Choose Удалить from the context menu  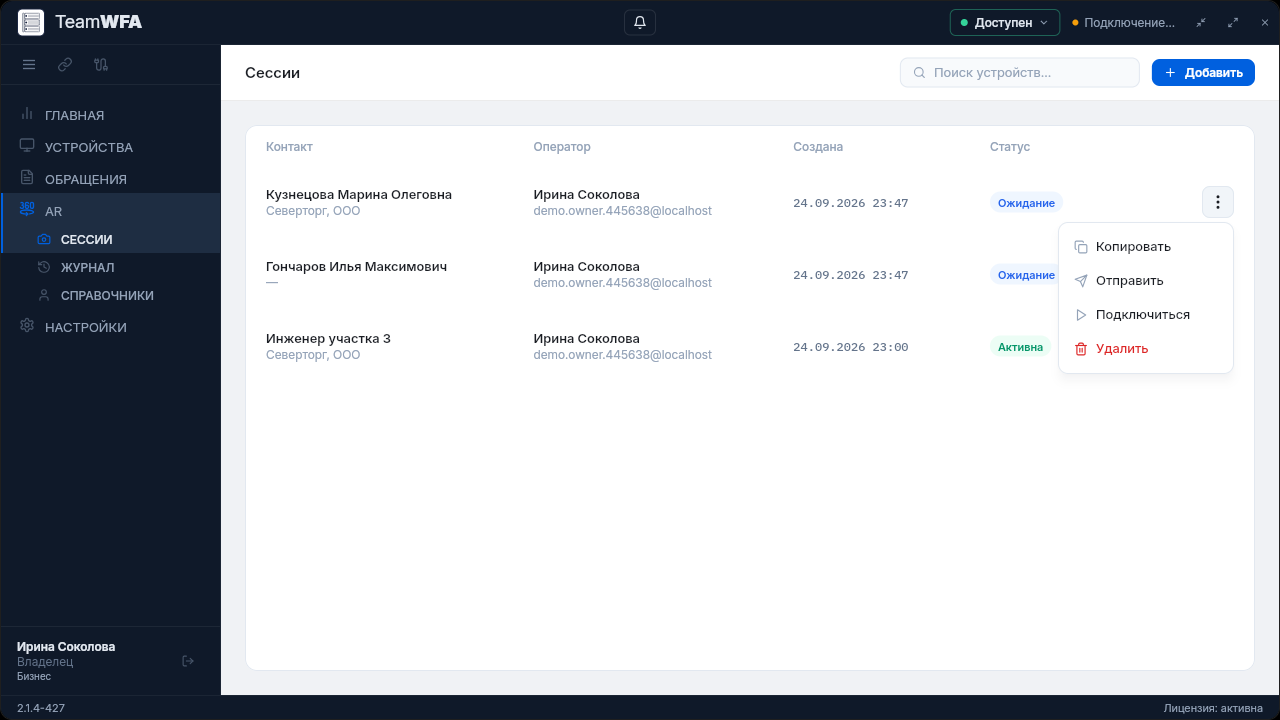(x=1146, y=349)
